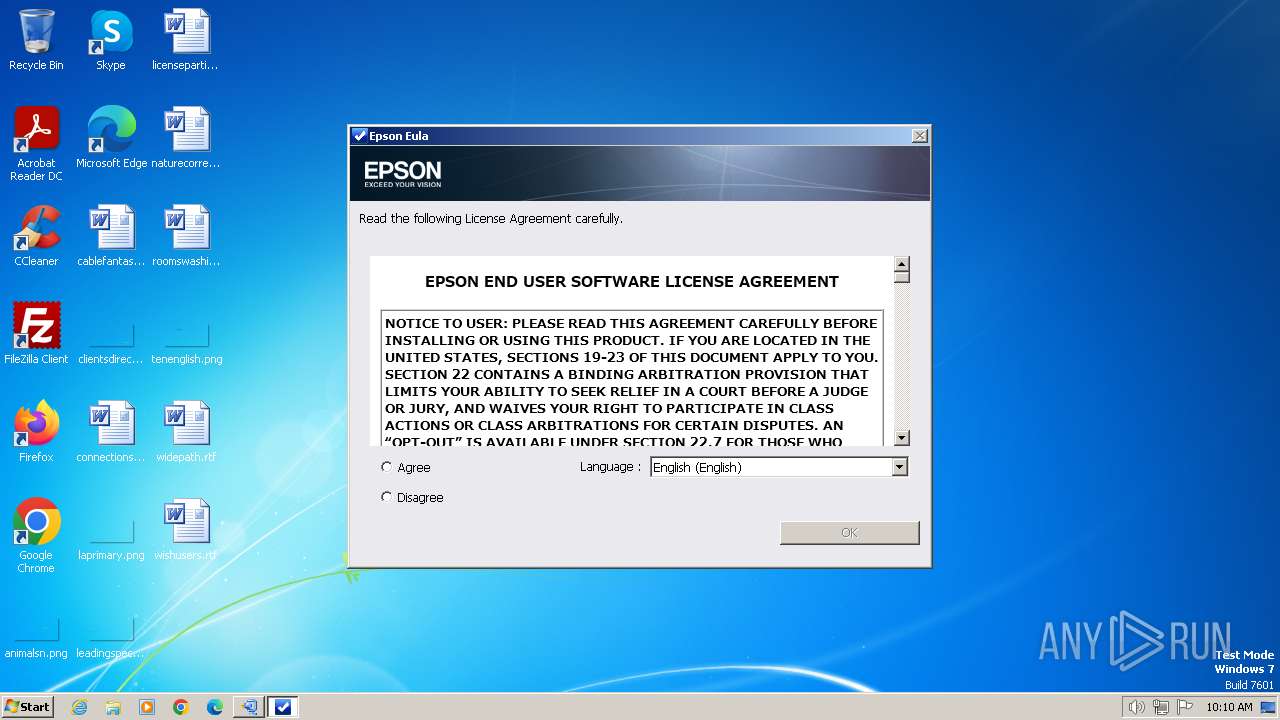The height and width of the screenshot is (720, 1280).
Task: Select the CCleaner desktop shortcut
Action: click(x=36, y=236)
